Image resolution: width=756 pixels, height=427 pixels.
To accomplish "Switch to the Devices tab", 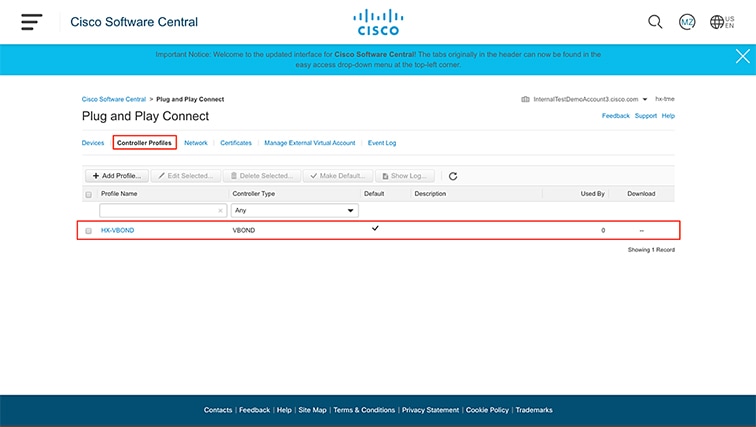I will click(x=93, y=143).
